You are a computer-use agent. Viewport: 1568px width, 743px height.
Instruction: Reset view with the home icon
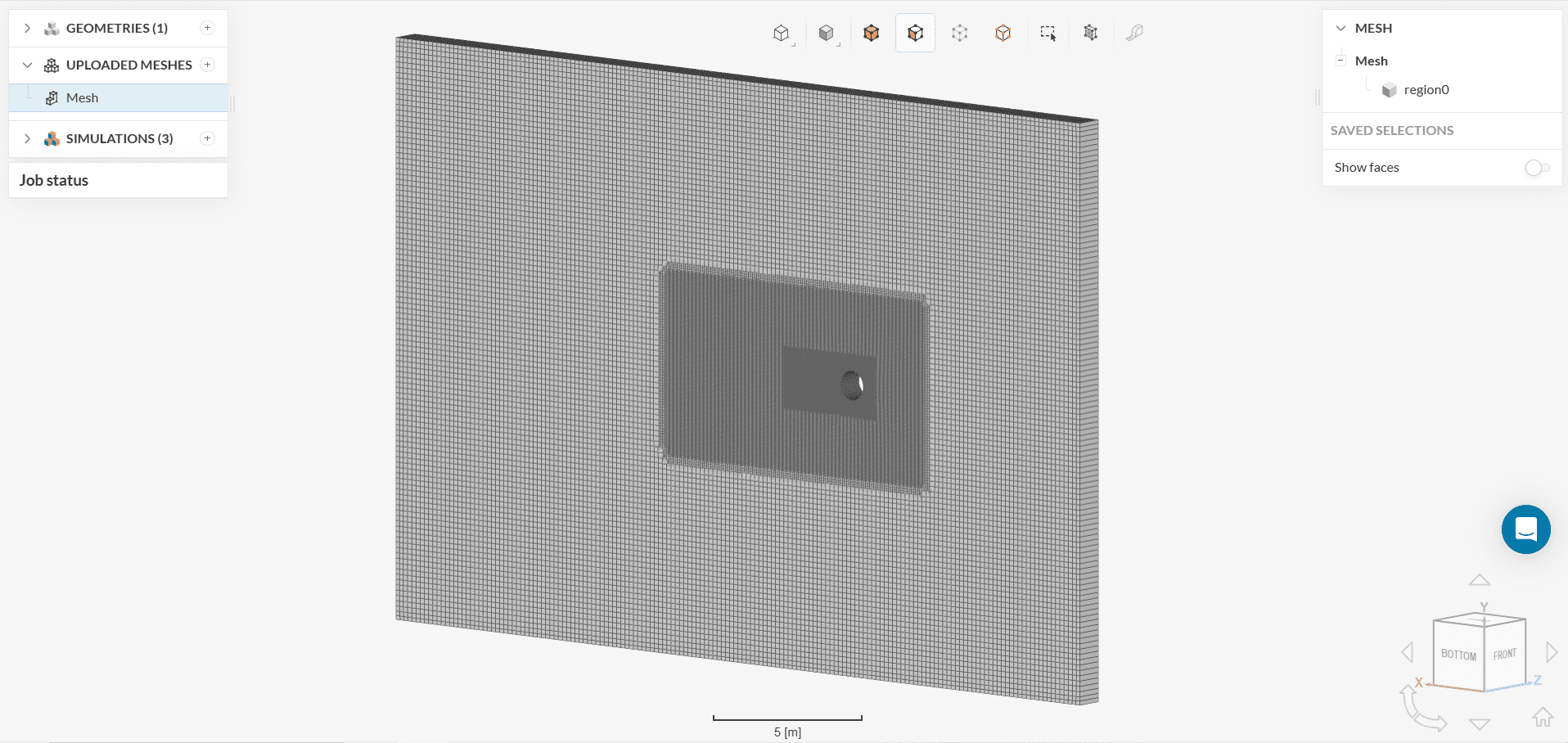[1543, 717]
